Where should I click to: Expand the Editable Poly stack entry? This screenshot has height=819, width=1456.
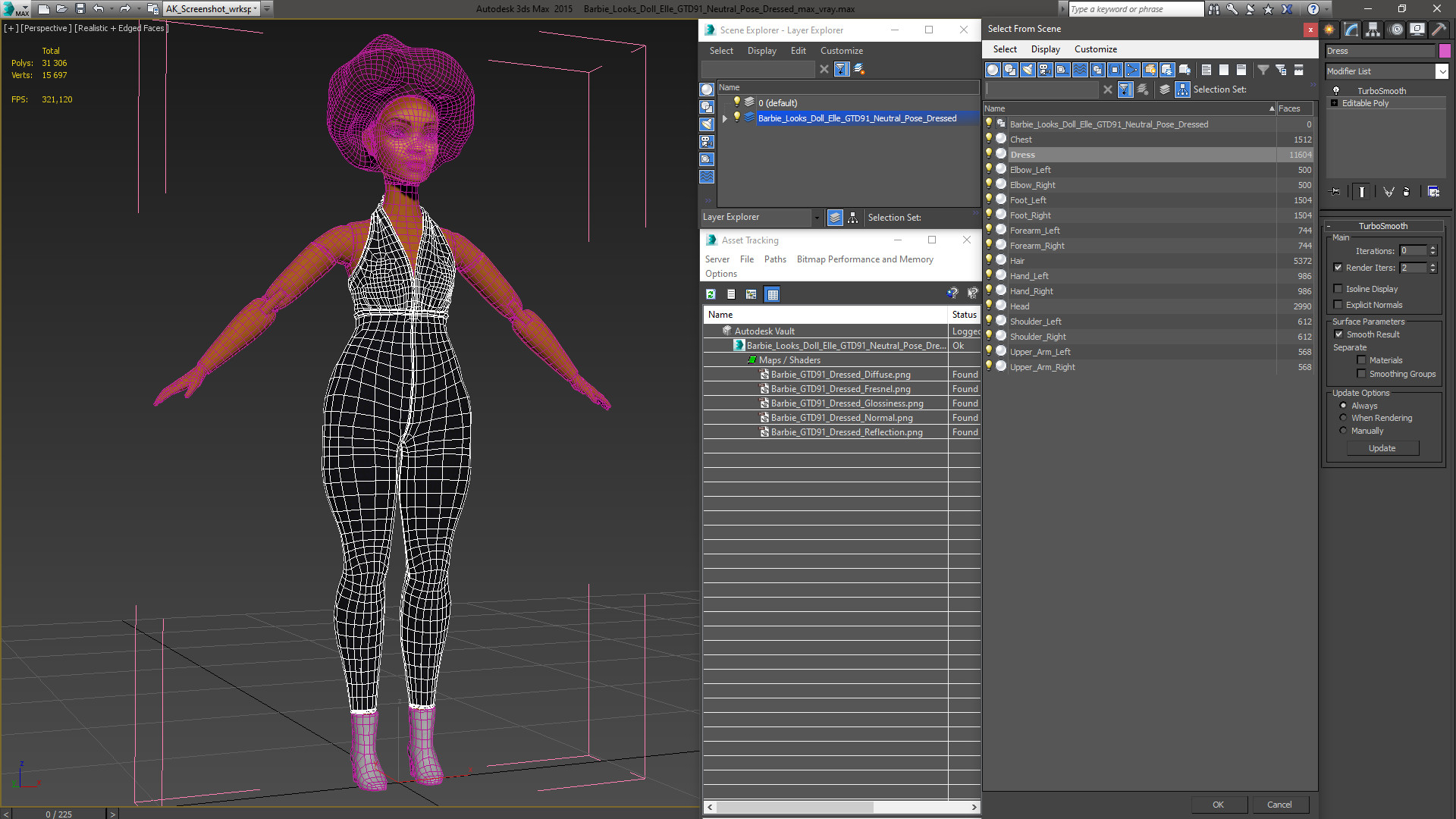[1334, 103]
